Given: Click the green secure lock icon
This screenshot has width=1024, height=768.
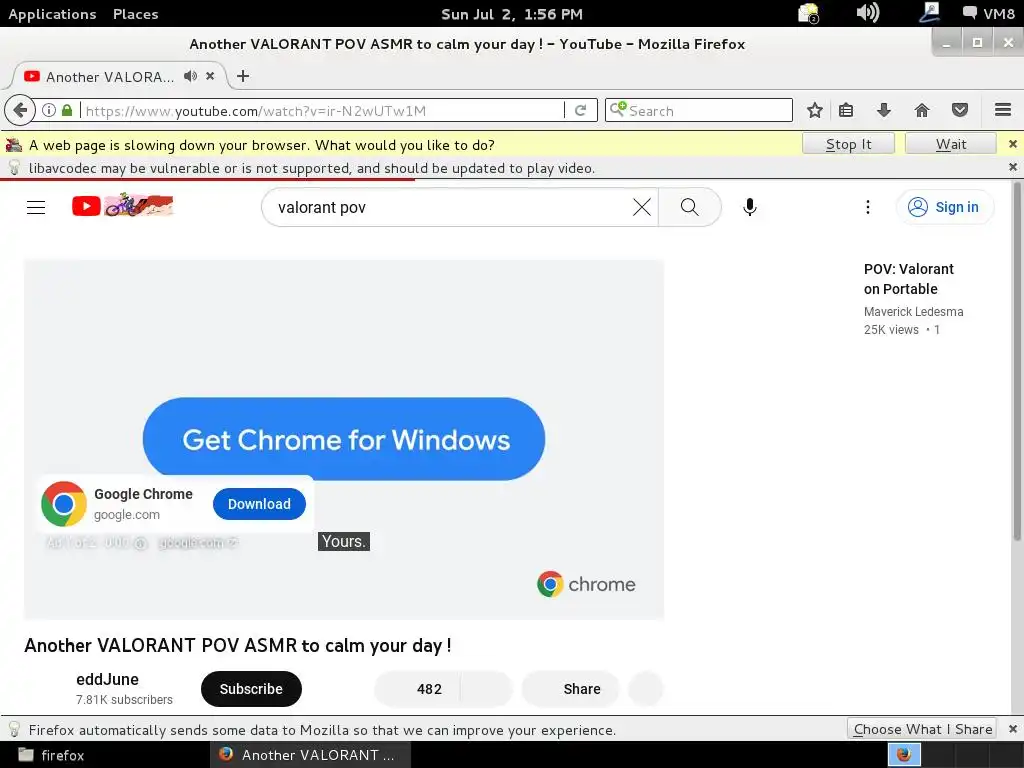Looking at the screenshot, I should (x=67, y=110).
